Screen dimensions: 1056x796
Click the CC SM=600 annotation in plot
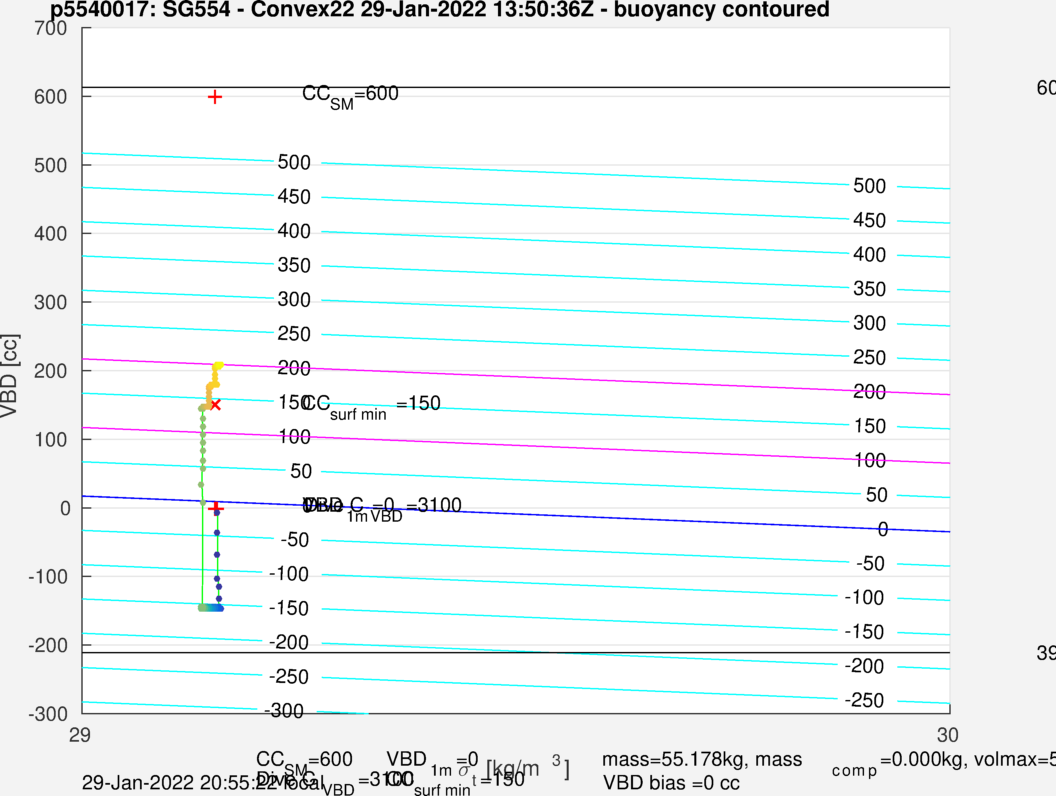350,97
